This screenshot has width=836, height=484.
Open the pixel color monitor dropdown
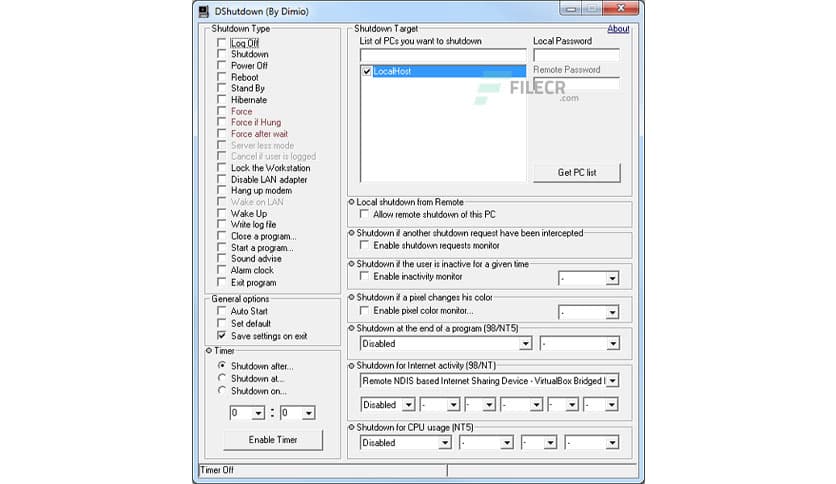click(x=612, y=312)
